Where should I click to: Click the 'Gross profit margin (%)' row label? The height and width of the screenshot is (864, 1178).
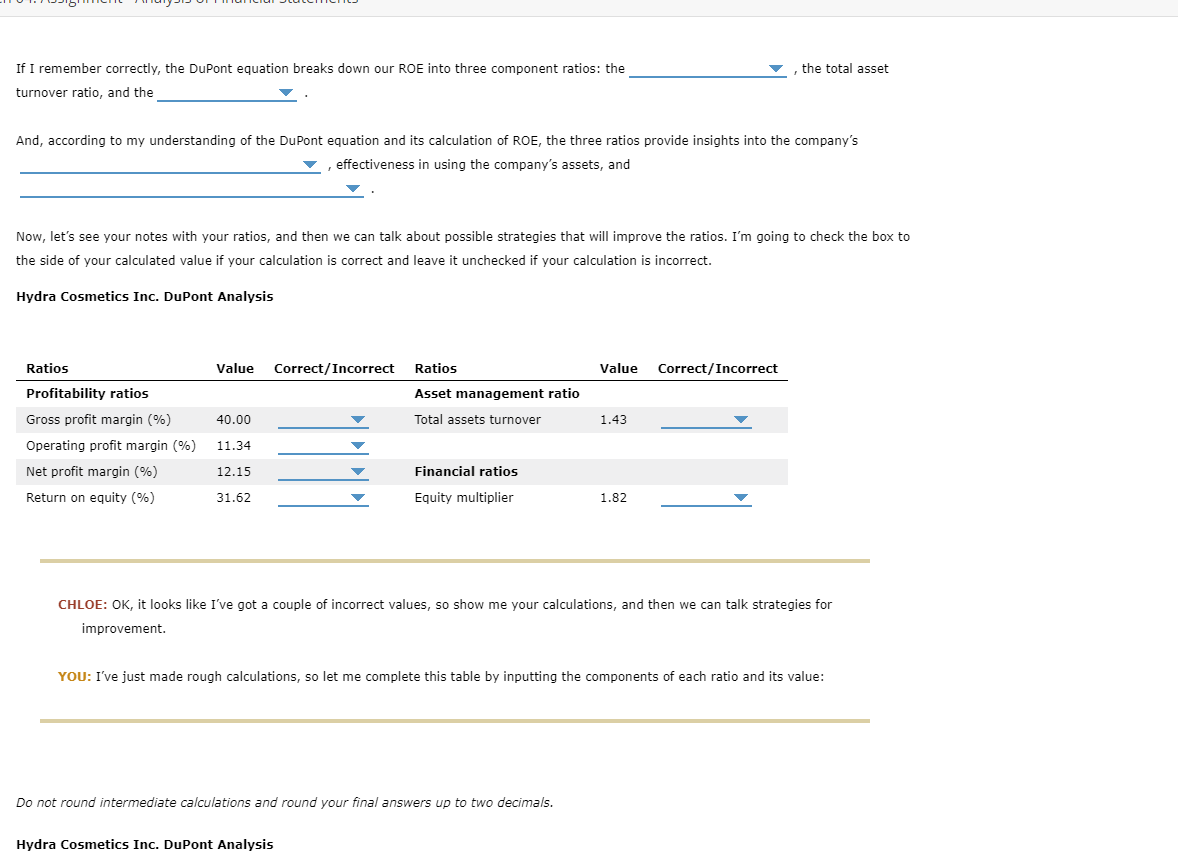[98, 420]
